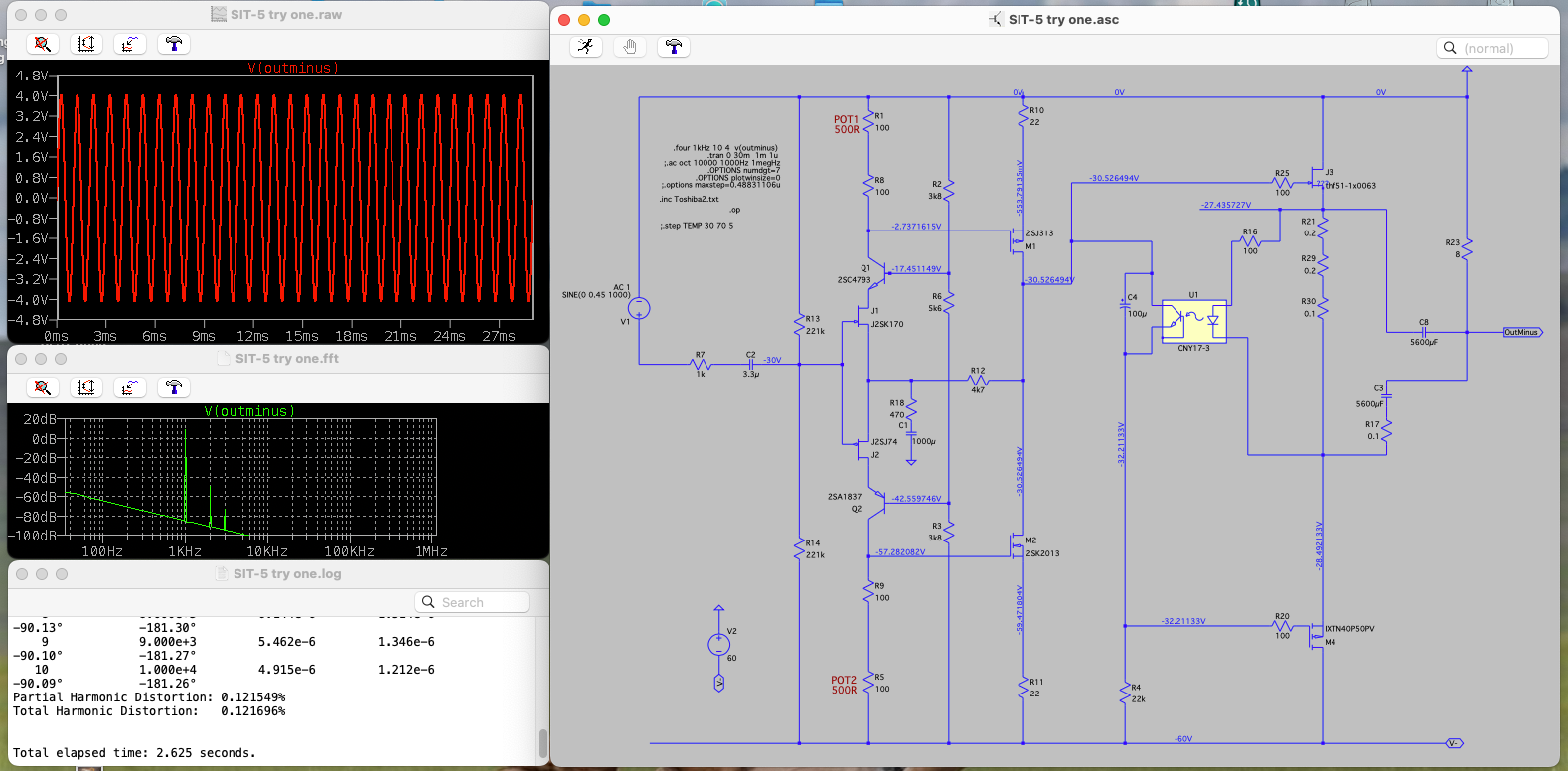Click the .inc Toshiba2.txt directive

coord(689,199)
